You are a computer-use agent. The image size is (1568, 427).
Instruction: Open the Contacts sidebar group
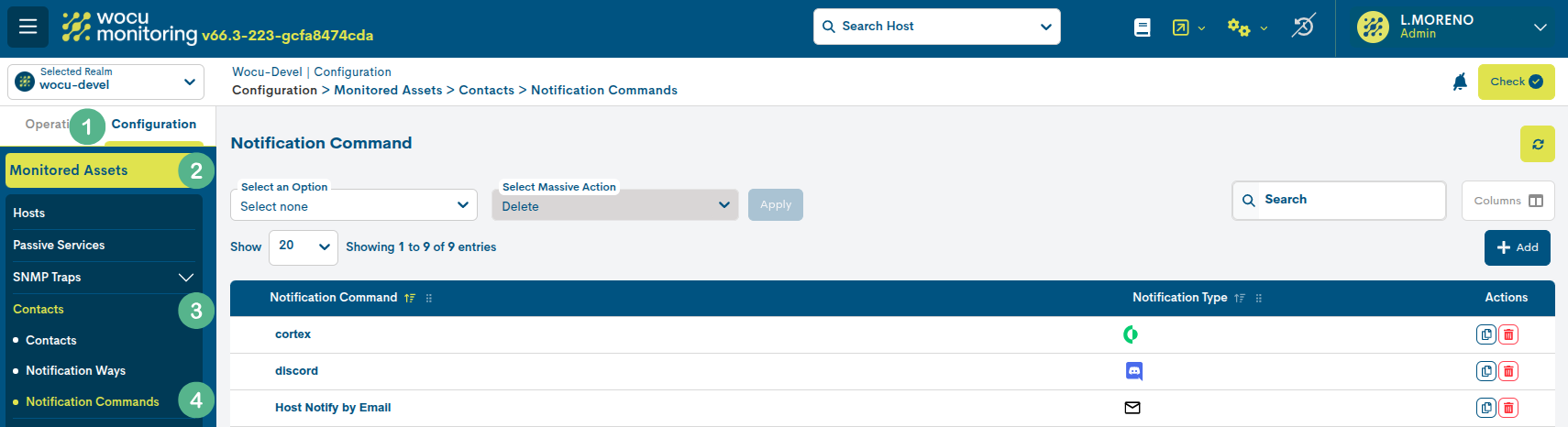tap(39, 309)
